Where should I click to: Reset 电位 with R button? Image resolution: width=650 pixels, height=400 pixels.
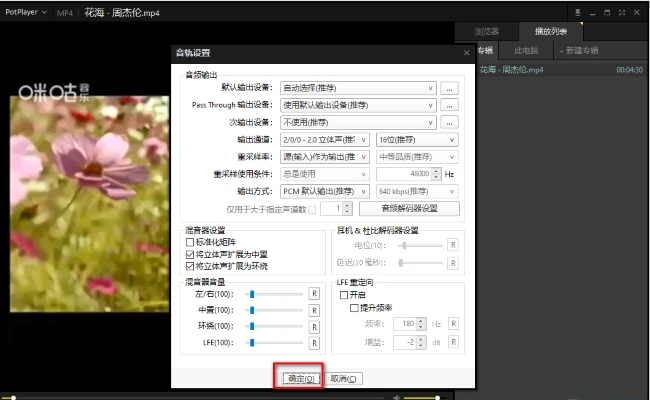tap(453, 245)
